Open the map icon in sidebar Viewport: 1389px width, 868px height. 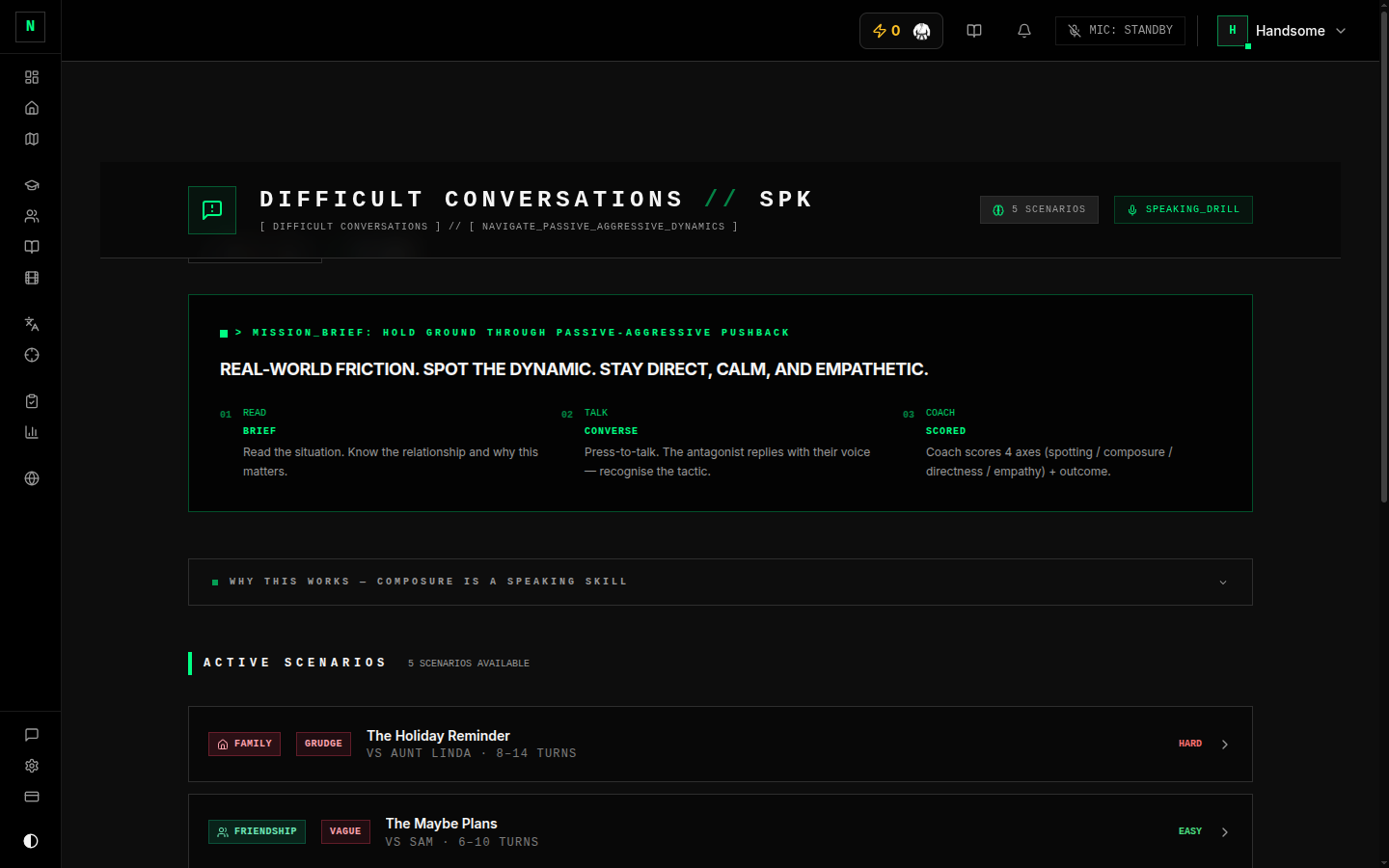pos(32,139)
